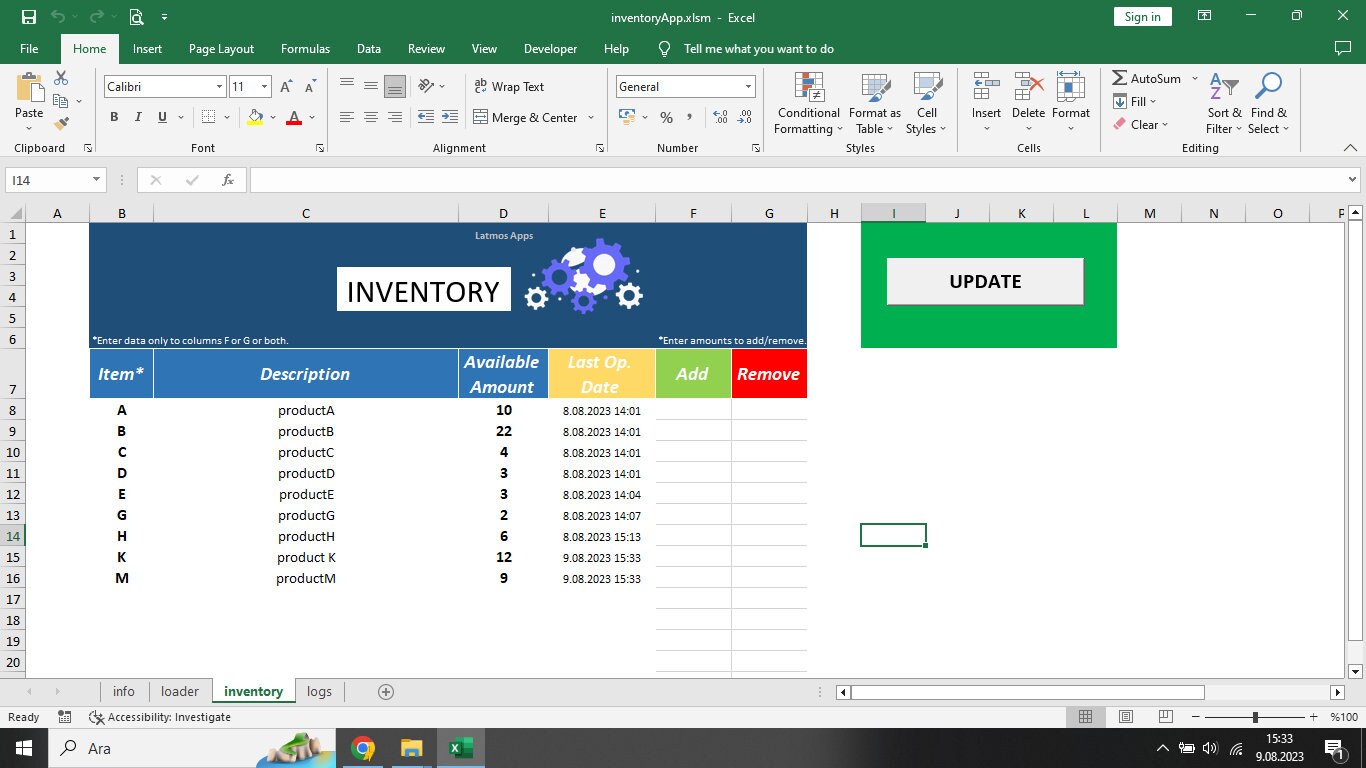Toggle italic formatting
This screenshot has width=1366, height=768.
point(137,117)
